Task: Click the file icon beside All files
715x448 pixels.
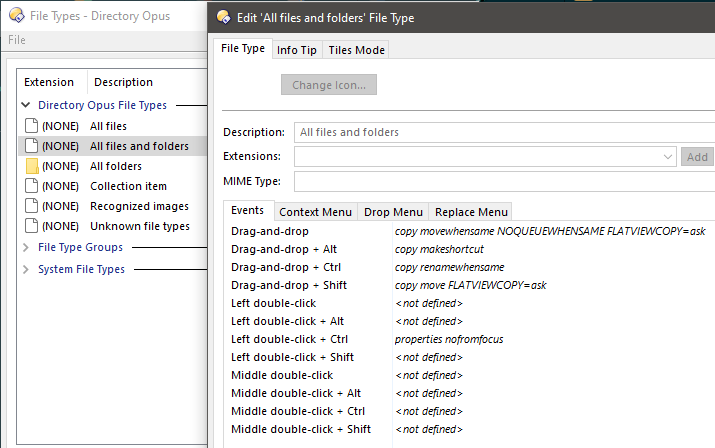Action: [x=31, y=126]
